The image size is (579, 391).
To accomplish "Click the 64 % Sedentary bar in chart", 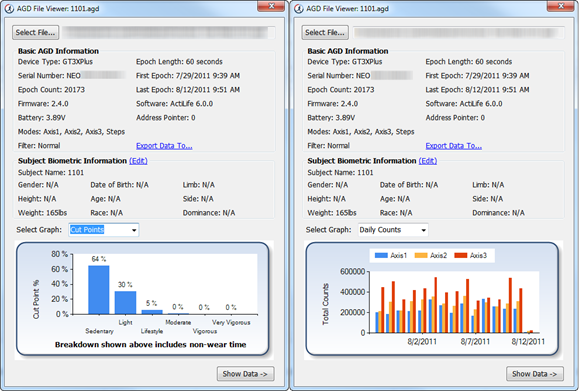I will pos(99,290).
